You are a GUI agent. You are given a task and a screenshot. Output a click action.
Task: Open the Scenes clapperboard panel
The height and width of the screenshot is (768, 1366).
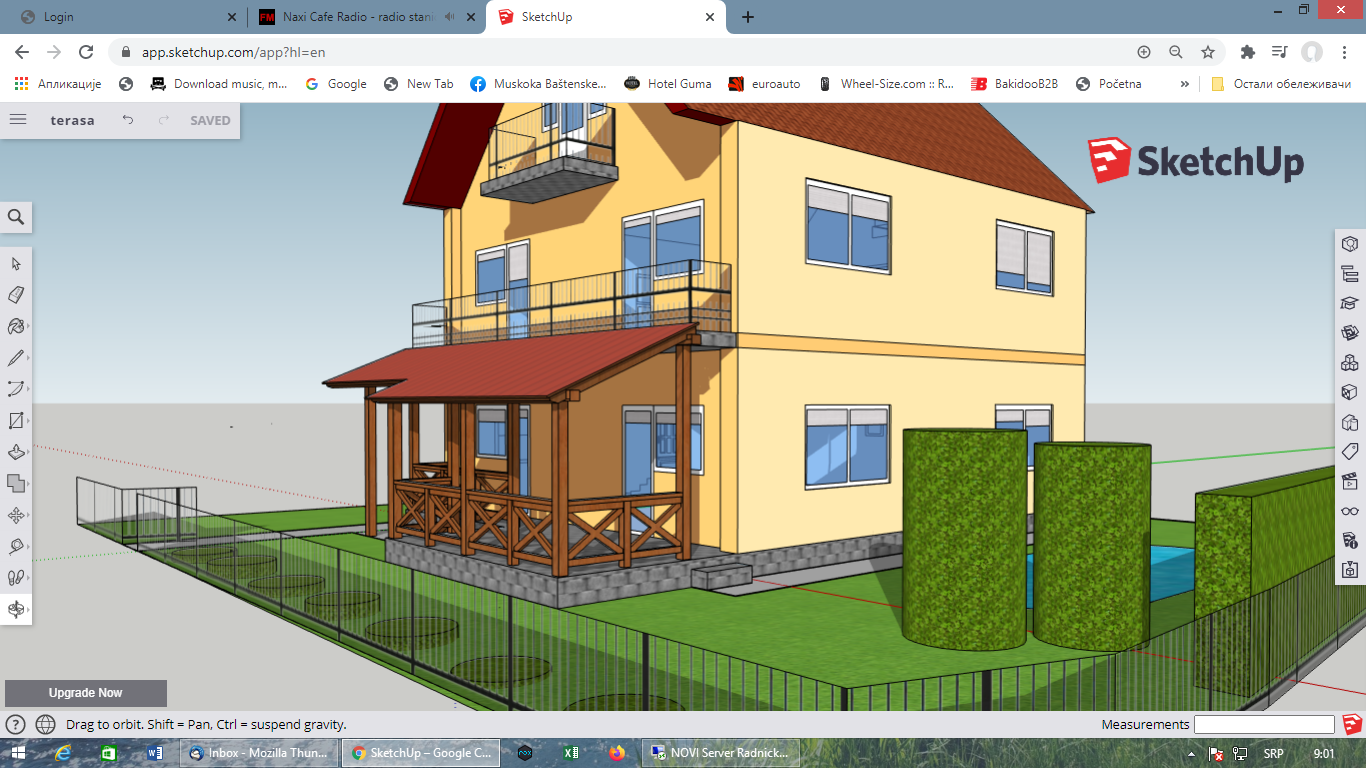[x=1349, y=481]
